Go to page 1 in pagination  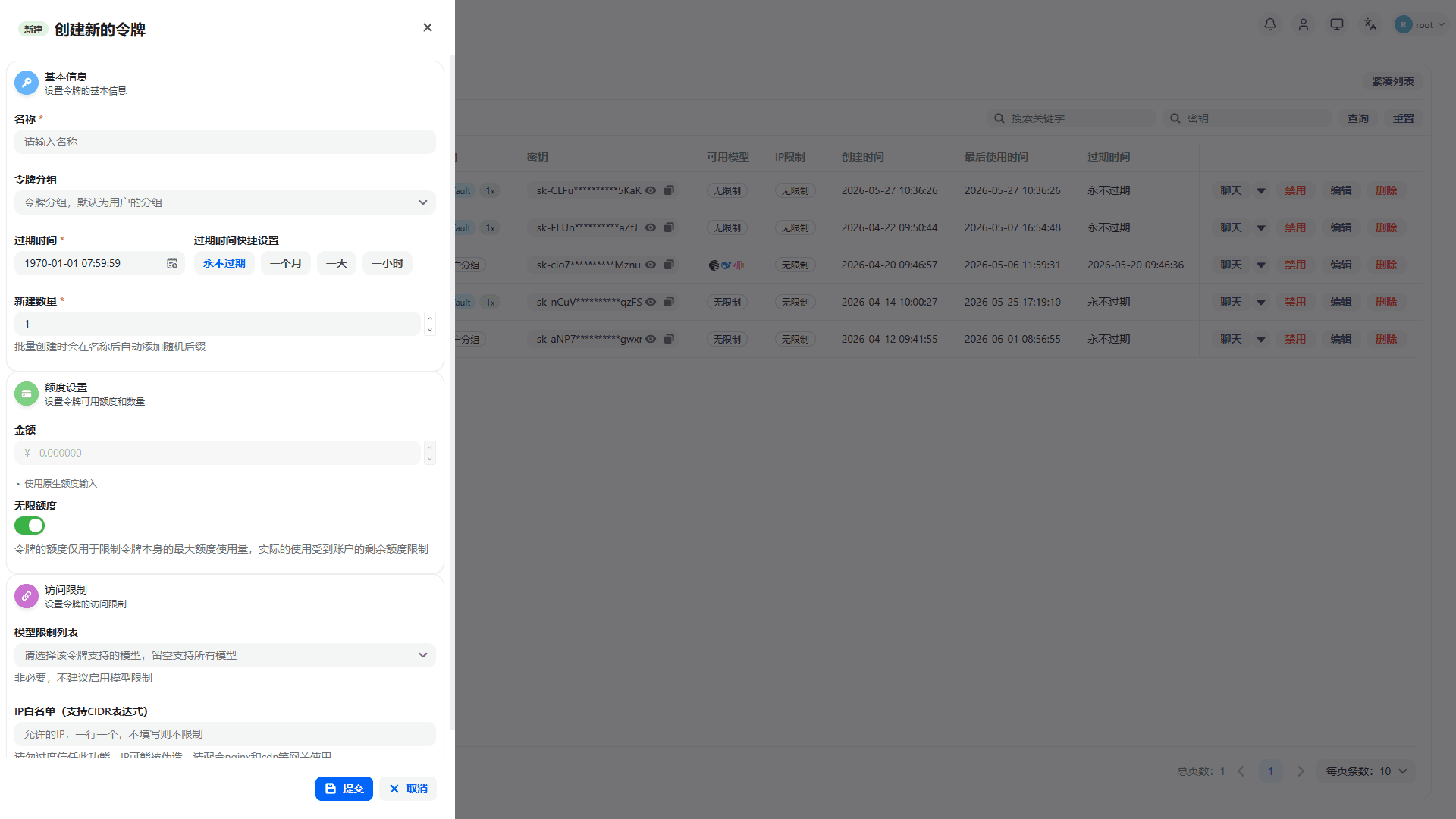(1271, 771)
